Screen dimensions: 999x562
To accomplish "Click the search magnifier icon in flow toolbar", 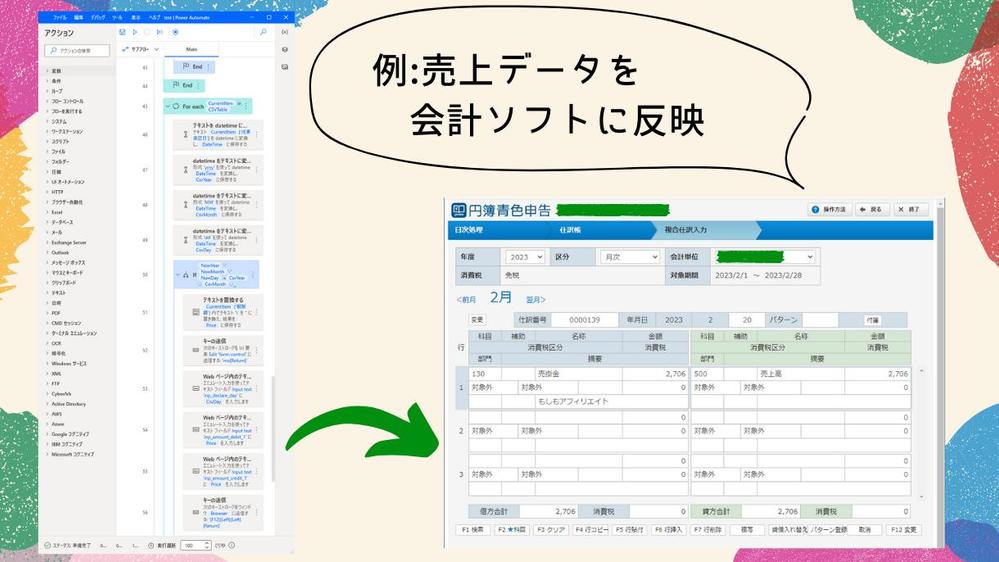I will tap(263, 32).
